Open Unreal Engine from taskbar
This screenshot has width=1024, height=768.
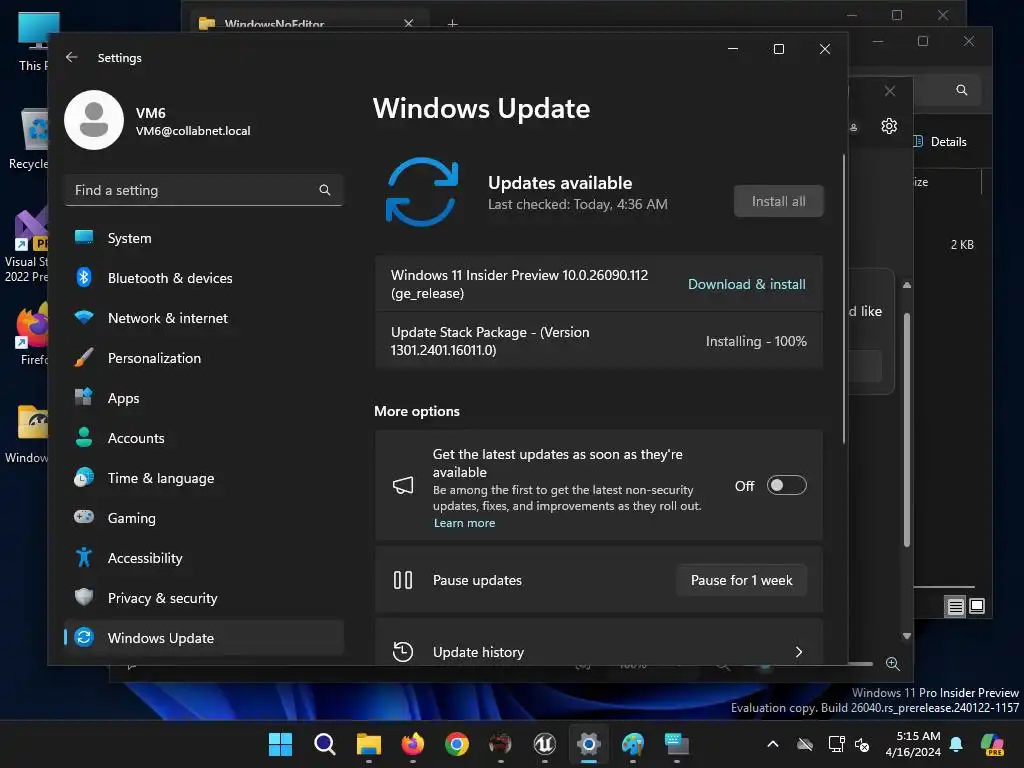pyautogui.click(x=545, y=744)
